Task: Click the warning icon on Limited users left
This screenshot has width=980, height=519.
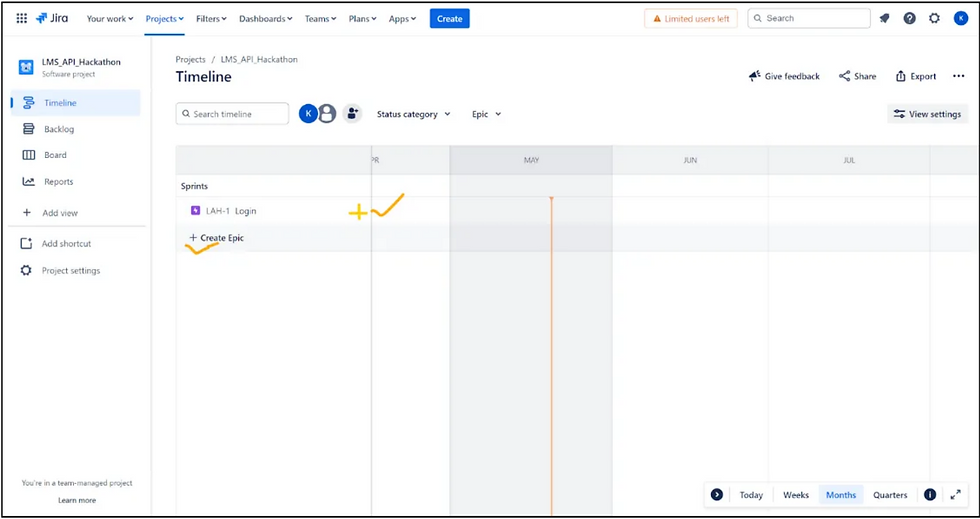Action: point(657,19)
